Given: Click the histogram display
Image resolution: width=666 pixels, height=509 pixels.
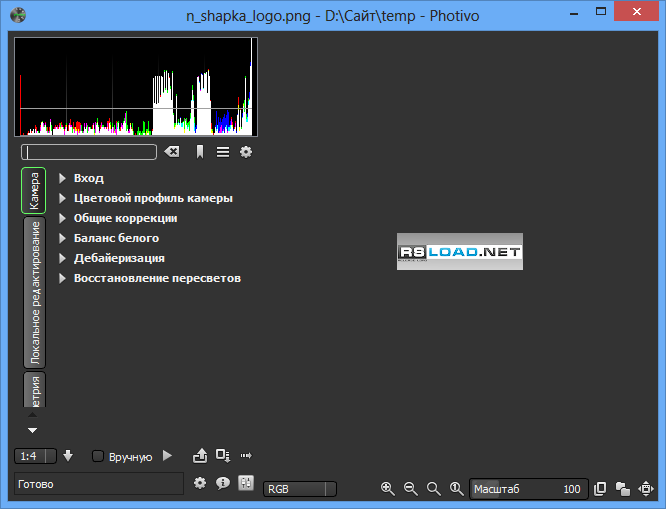Looking at the screenshot, I should (x=136, y=87).
